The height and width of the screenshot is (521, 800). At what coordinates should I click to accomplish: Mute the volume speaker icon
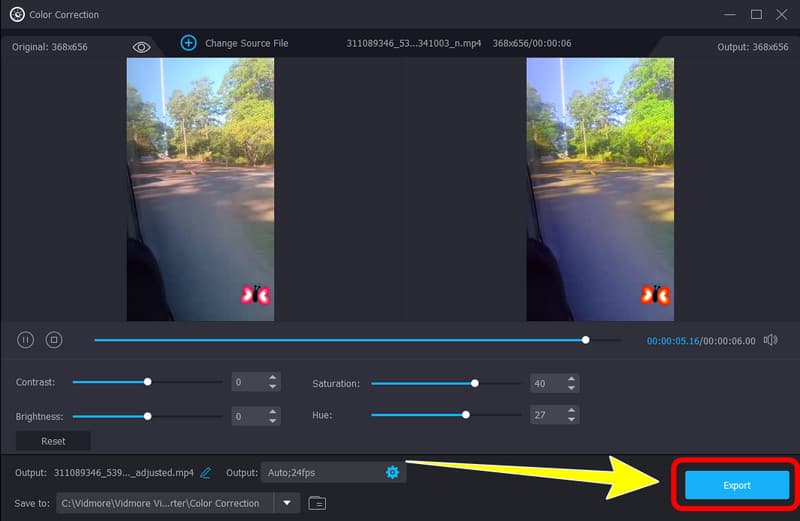point(770,340)
